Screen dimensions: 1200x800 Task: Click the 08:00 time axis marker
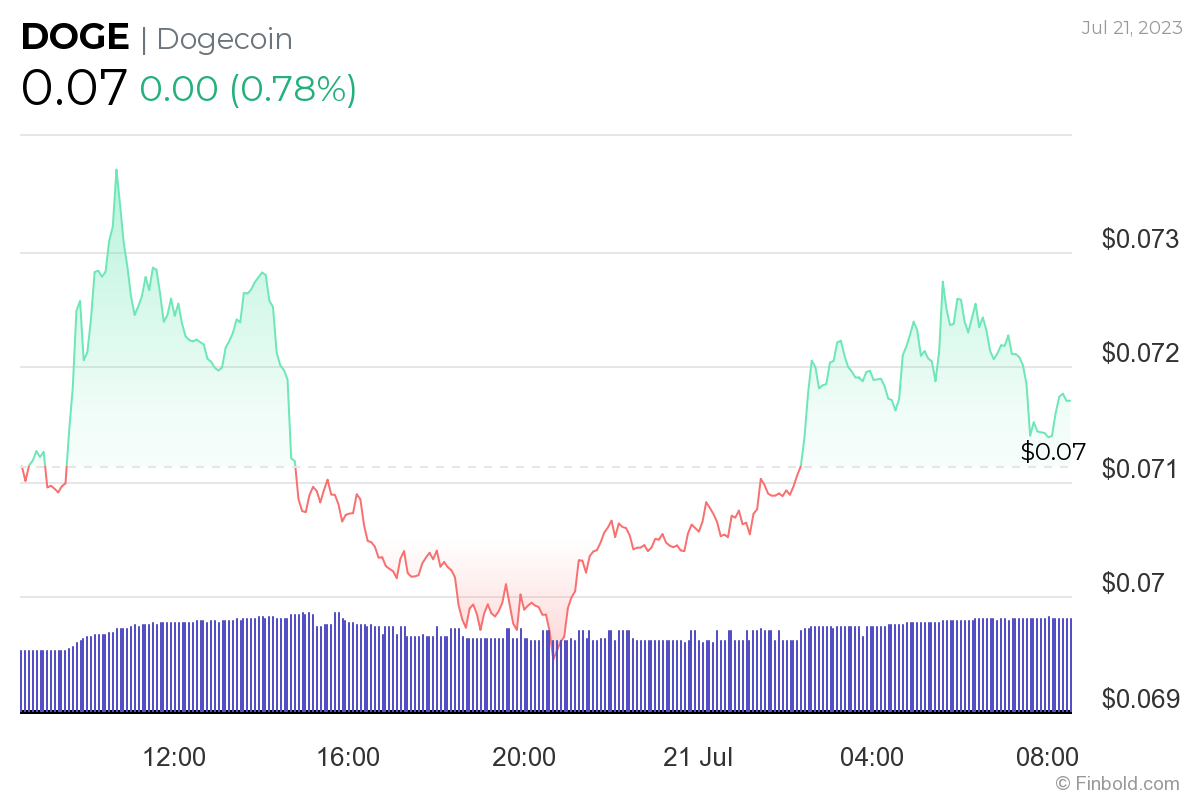click(x=1045, y=757)
